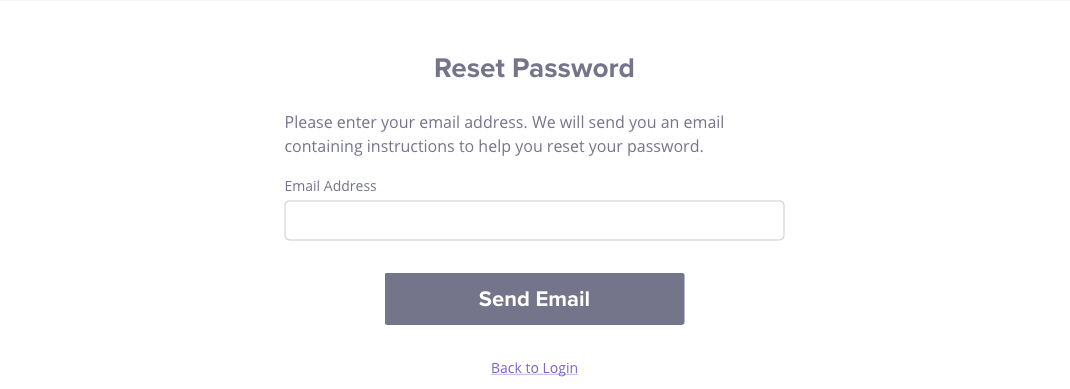Screen dimensions: 1070x389
Task: Click "We will send you an email" text
Action: [628, 122]
